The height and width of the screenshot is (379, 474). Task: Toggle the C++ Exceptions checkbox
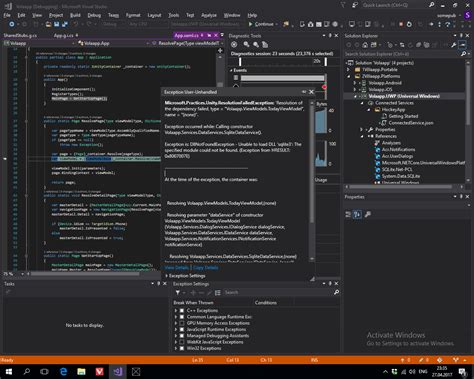coord(182,310)
